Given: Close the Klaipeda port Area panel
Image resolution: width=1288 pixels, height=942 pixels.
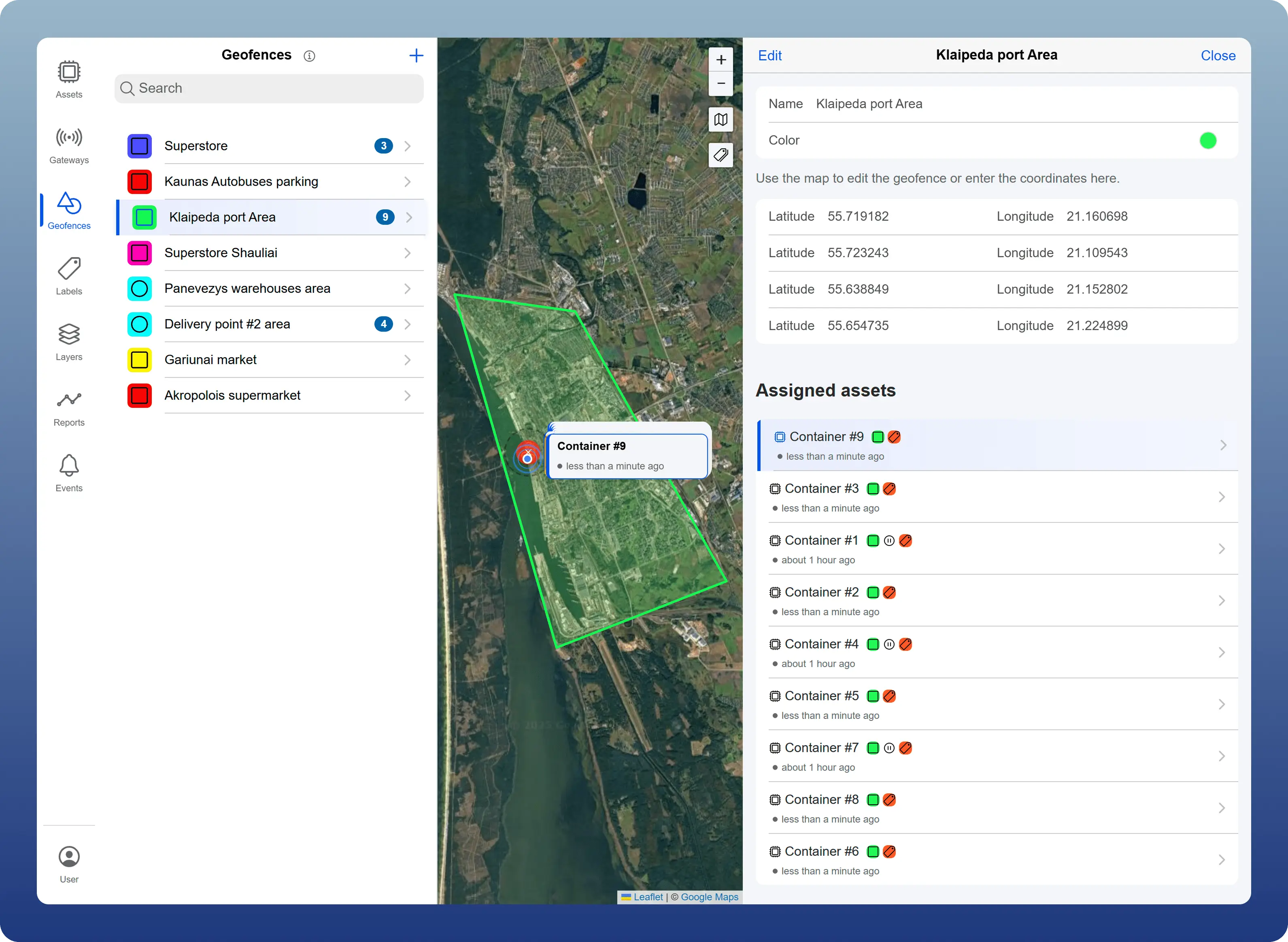Looking at the screenshot, I should click(1218, 55).
